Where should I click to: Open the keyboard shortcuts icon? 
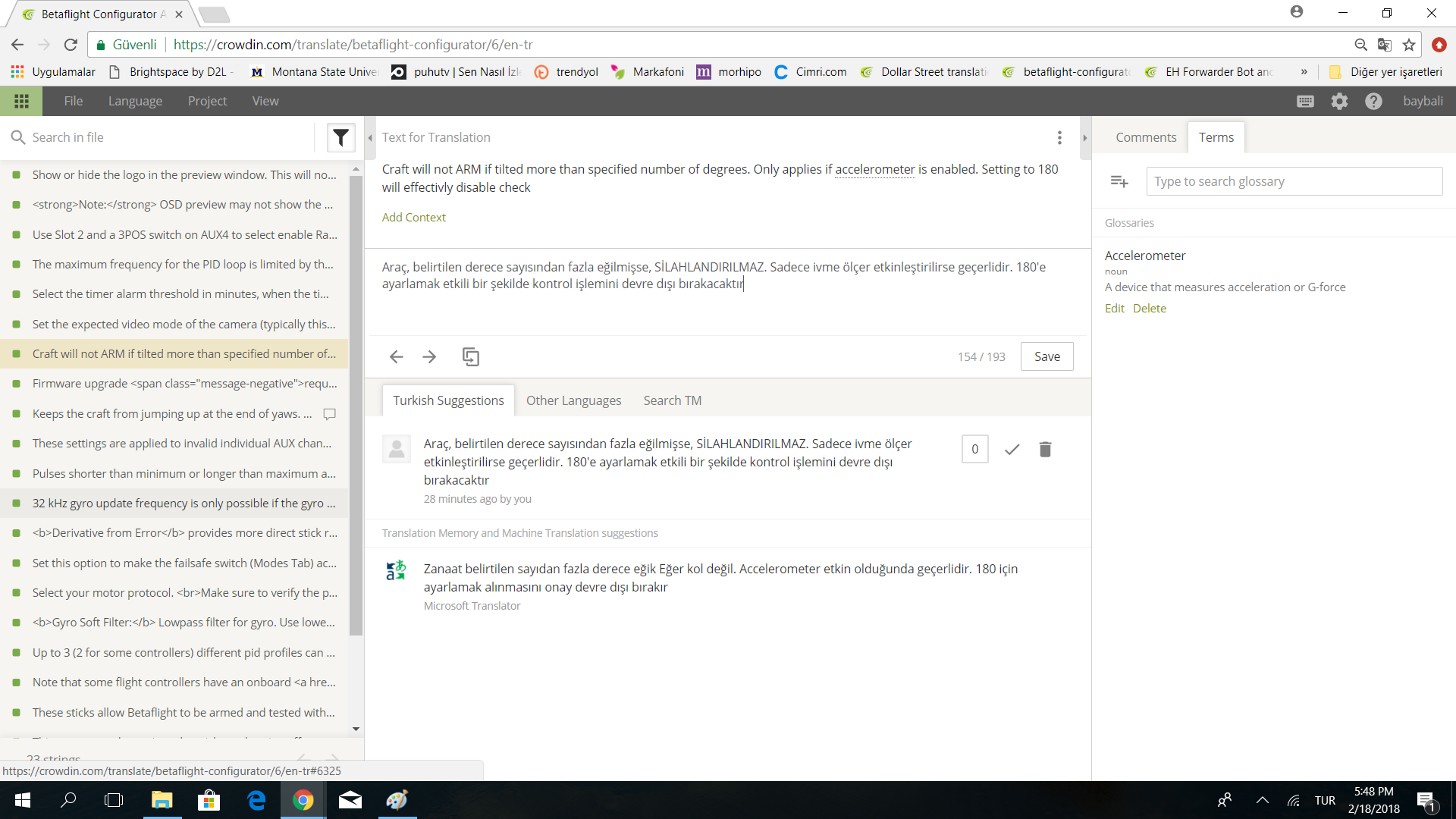click(1305, 101)
